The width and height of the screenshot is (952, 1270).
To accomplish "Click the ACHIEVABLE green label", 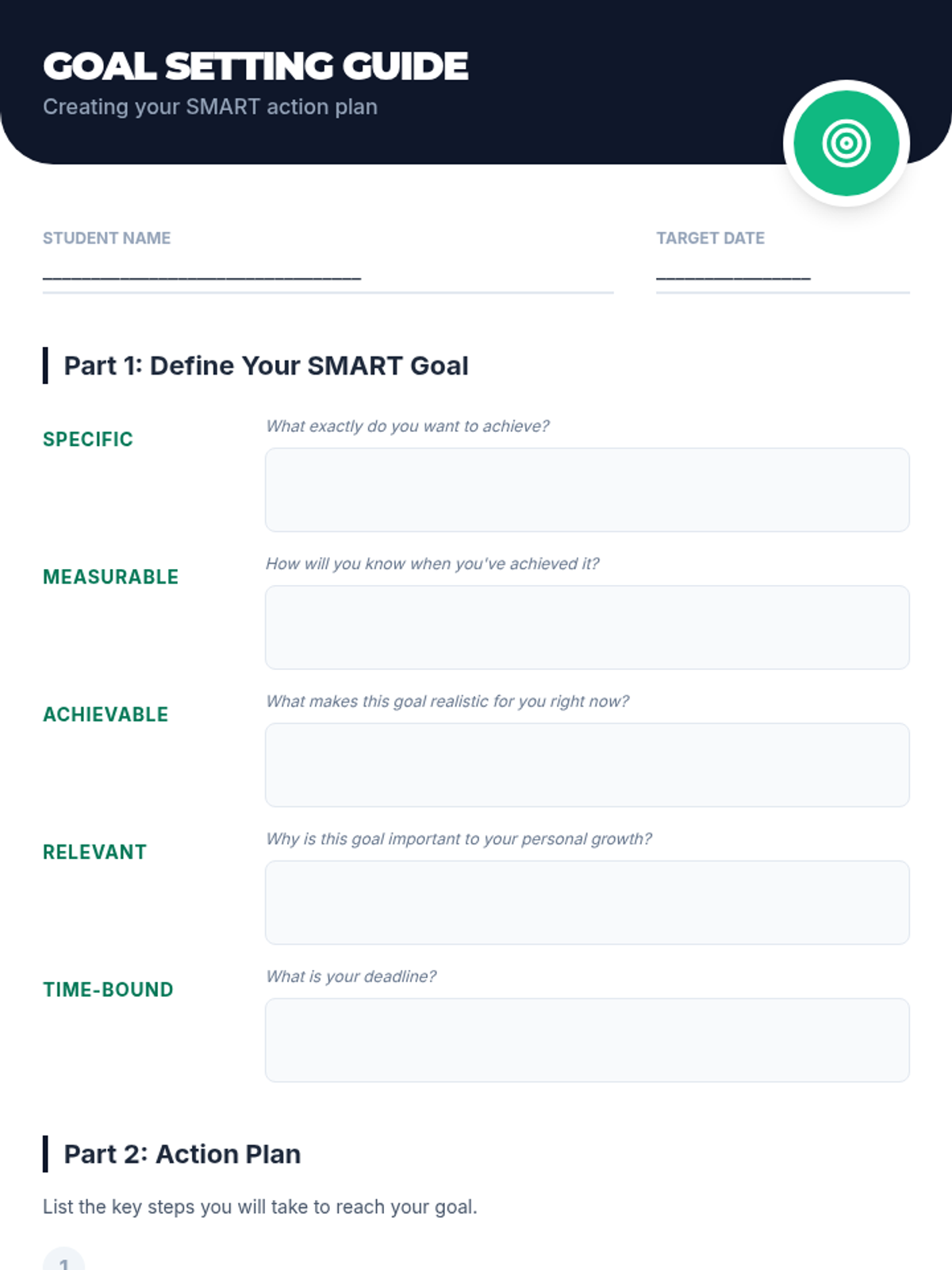I will [106, 714].
